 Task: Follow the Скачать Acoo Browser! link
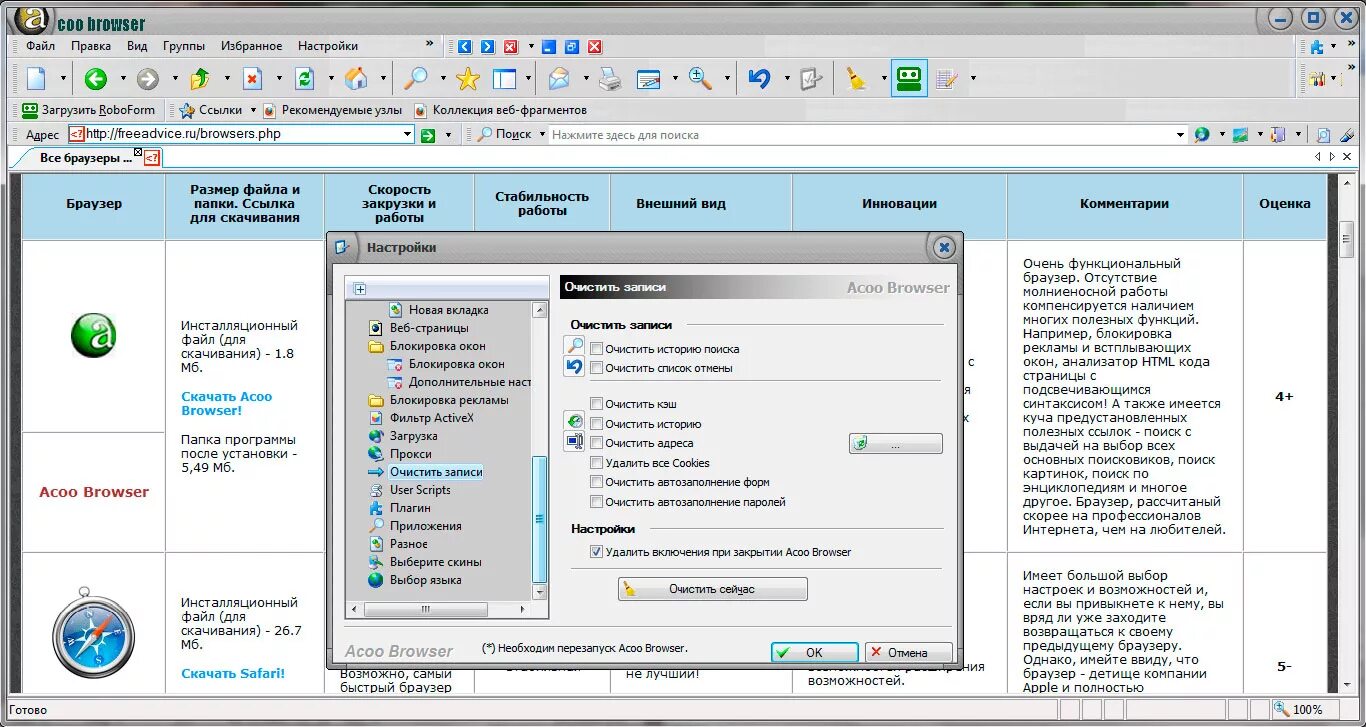tap(226, 403)
